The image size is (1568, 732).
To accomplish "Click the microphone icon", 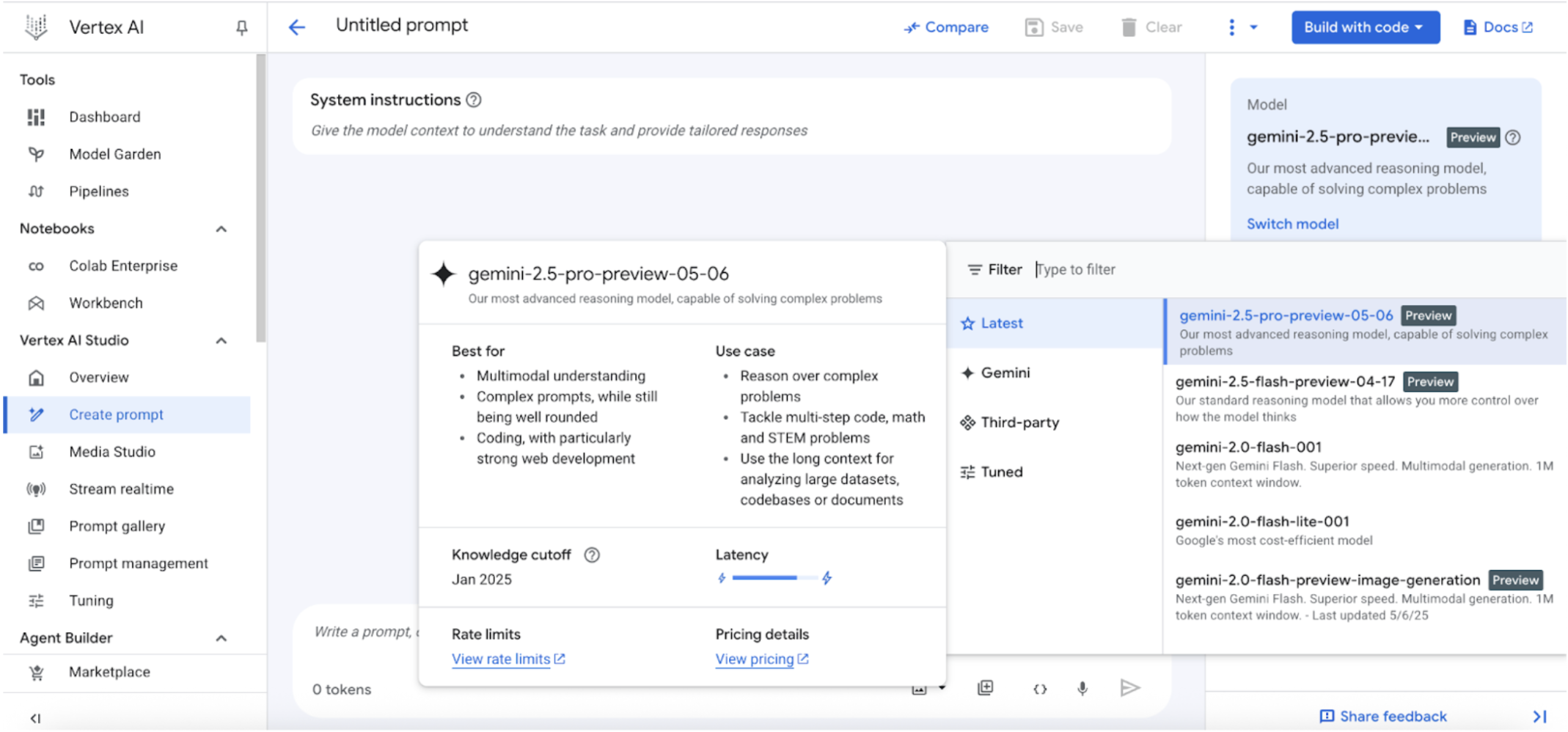I will (1082, 689).
